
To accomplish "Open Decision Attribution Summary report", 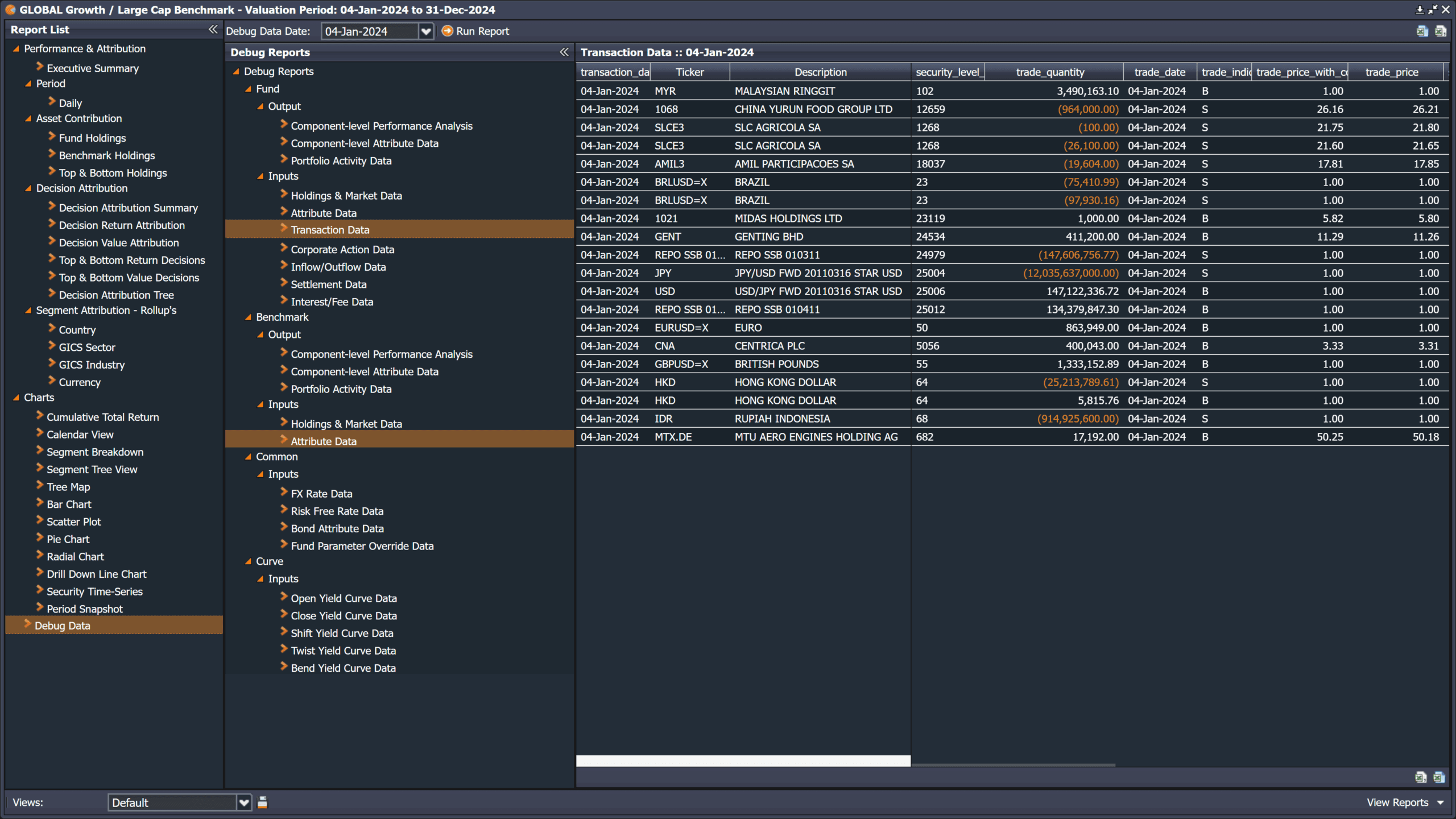I will (129, 208).
